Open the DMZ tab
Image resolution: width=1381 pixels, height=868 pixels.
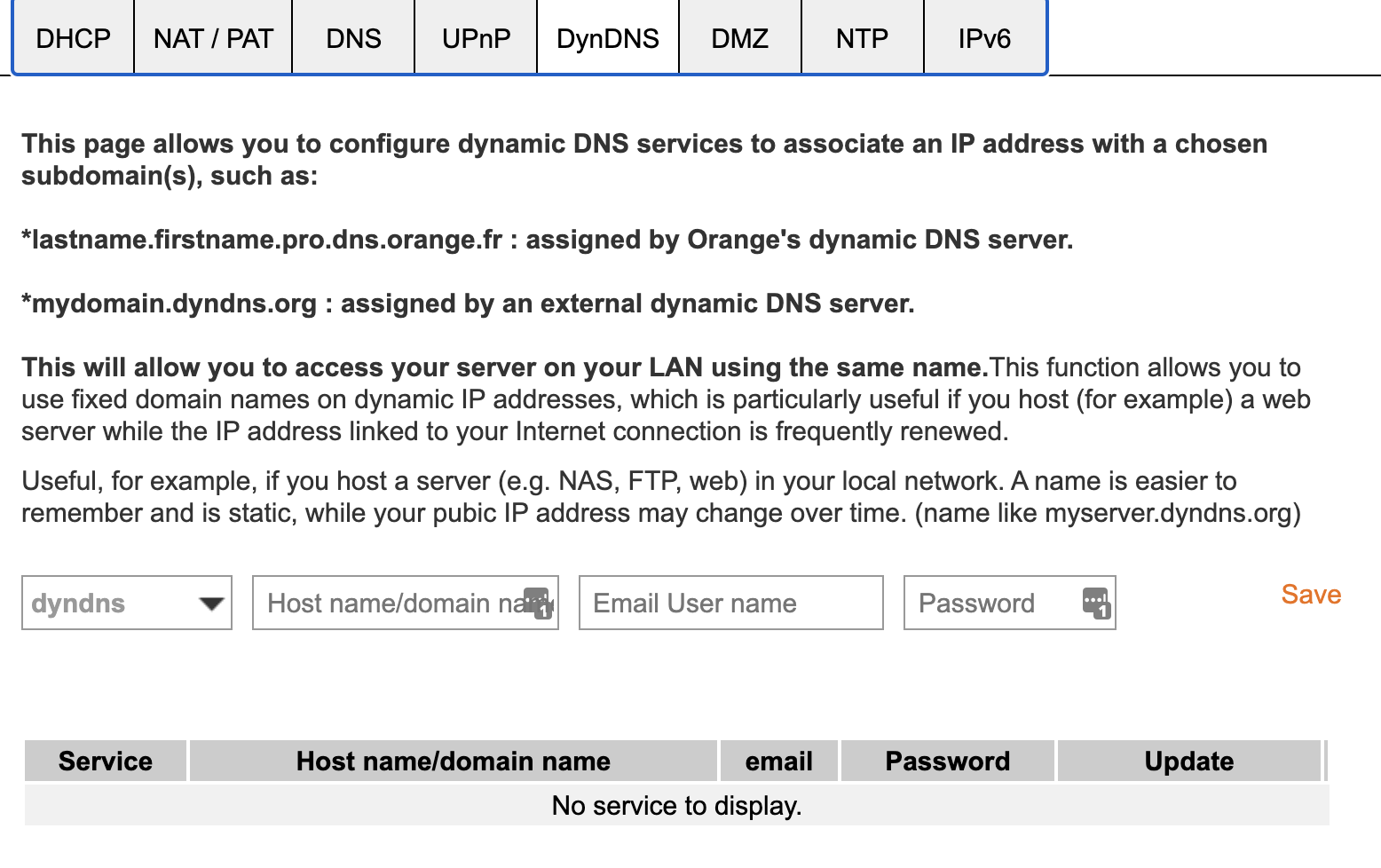(x=740, y=39)
